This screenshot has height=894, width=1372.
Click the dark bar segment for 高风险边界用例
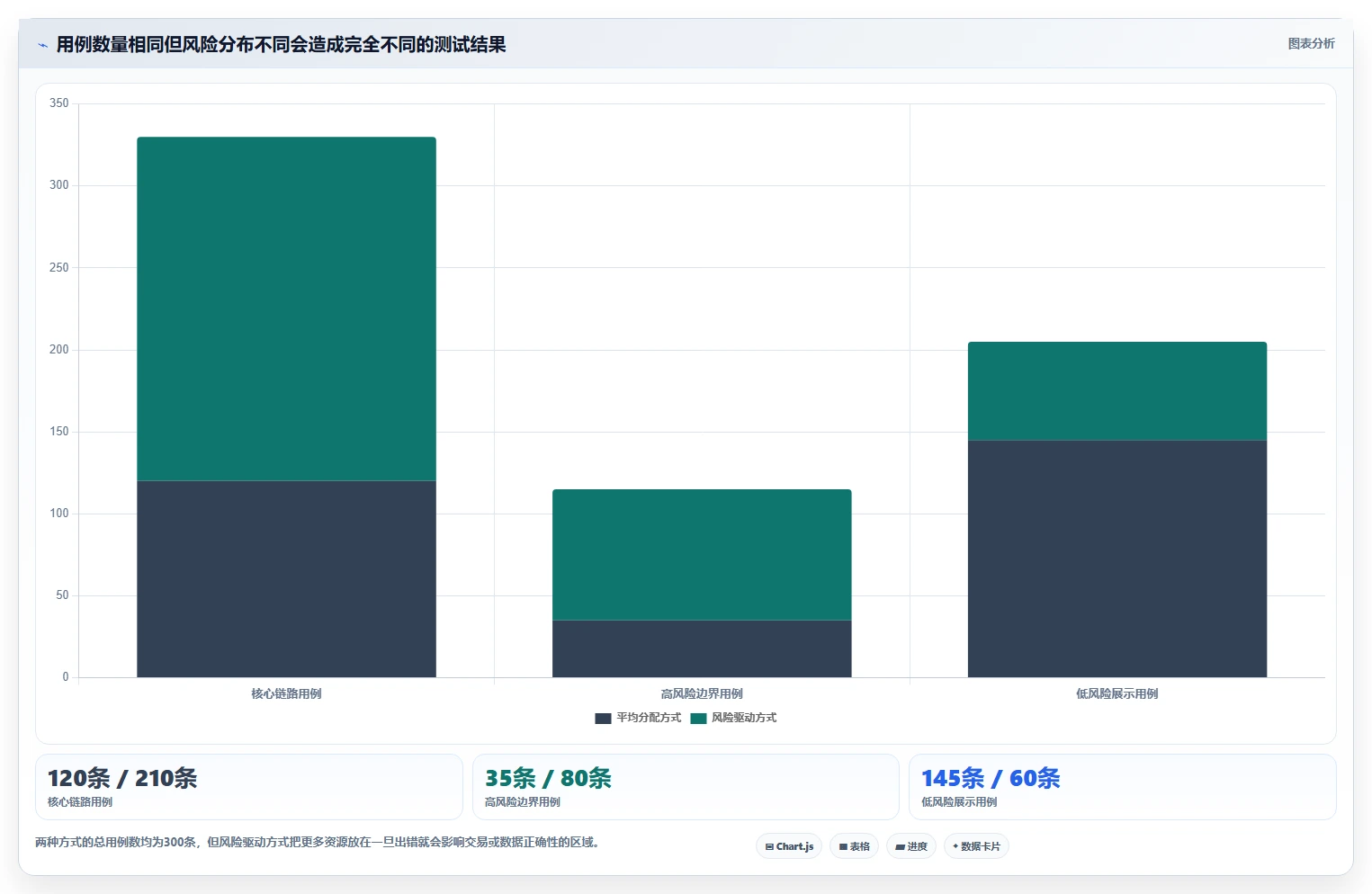point(702,648)
